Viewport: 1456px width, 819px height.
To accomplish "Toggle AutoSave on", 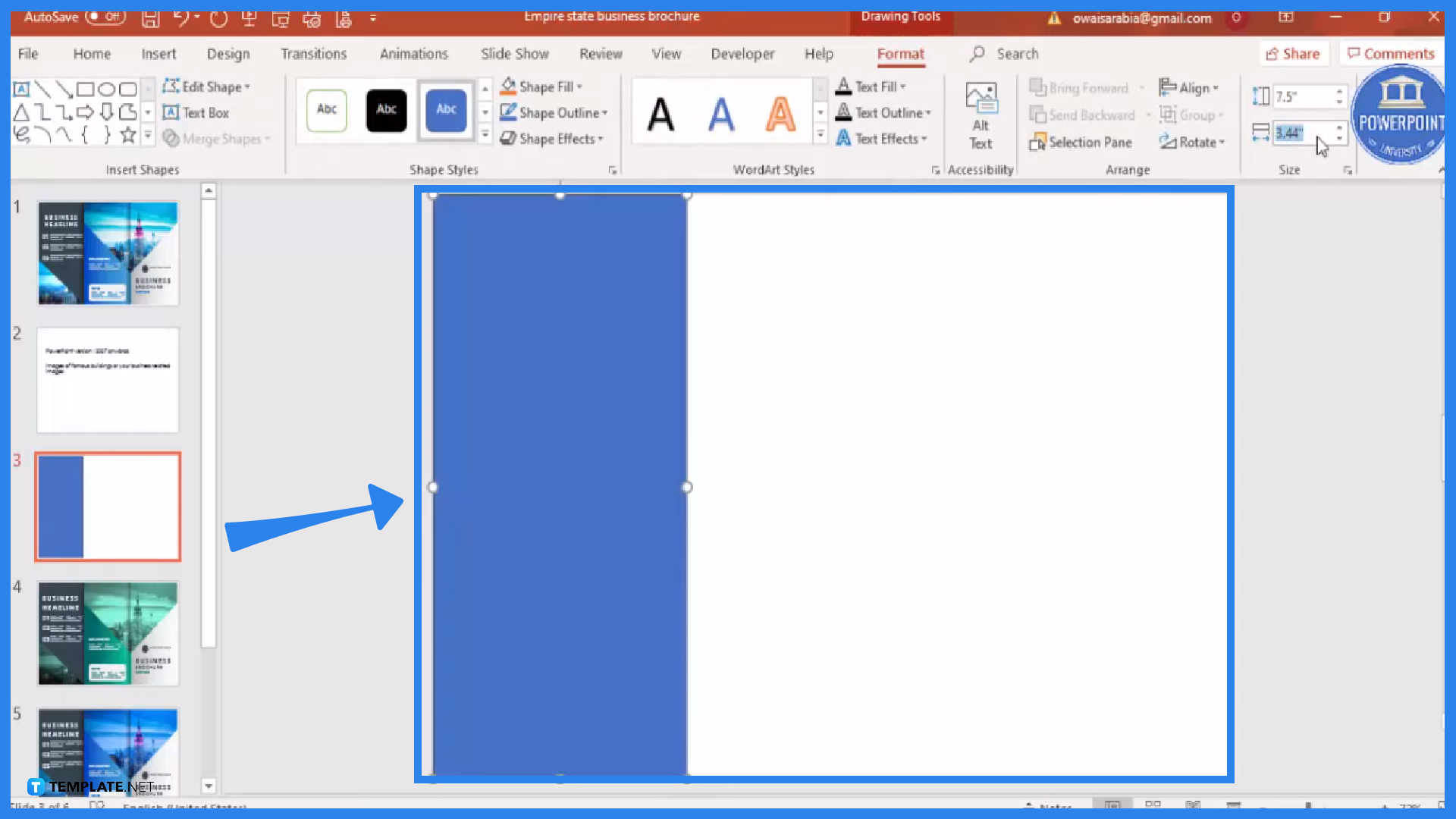I will tap(105, 17).
